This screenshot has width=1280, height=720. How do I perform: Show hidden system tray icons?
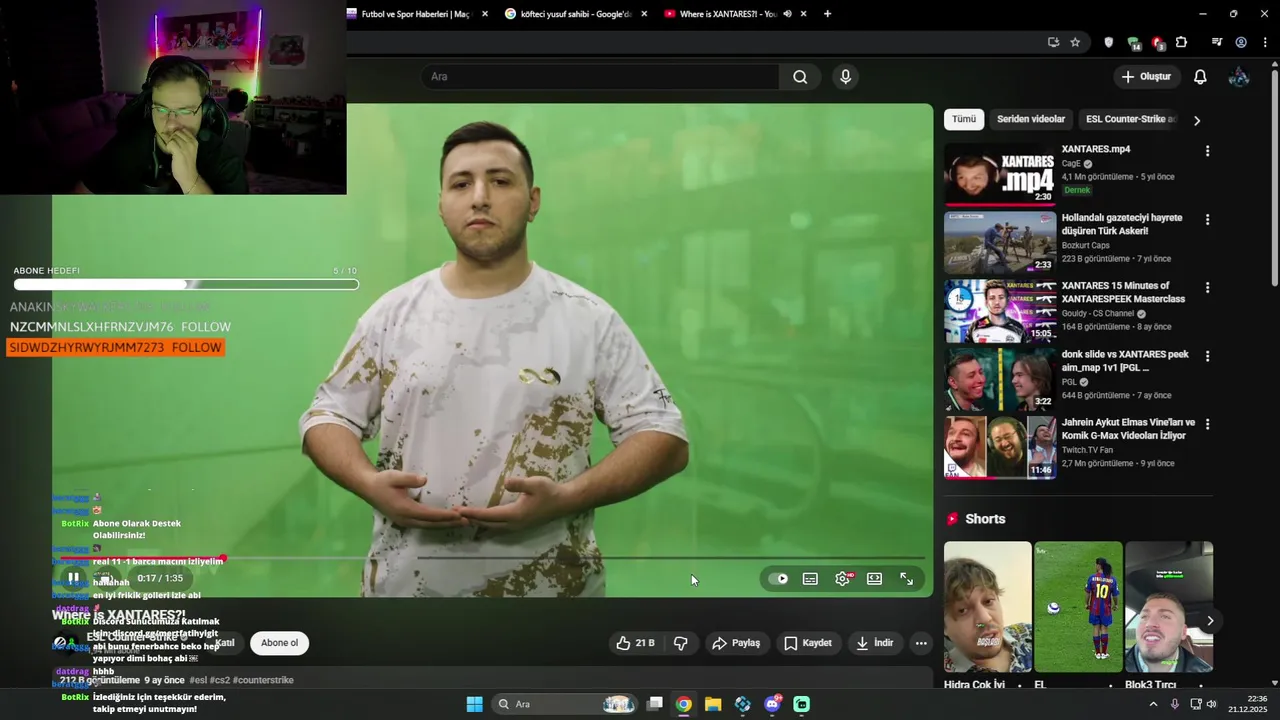click(x=1153, y=704)
